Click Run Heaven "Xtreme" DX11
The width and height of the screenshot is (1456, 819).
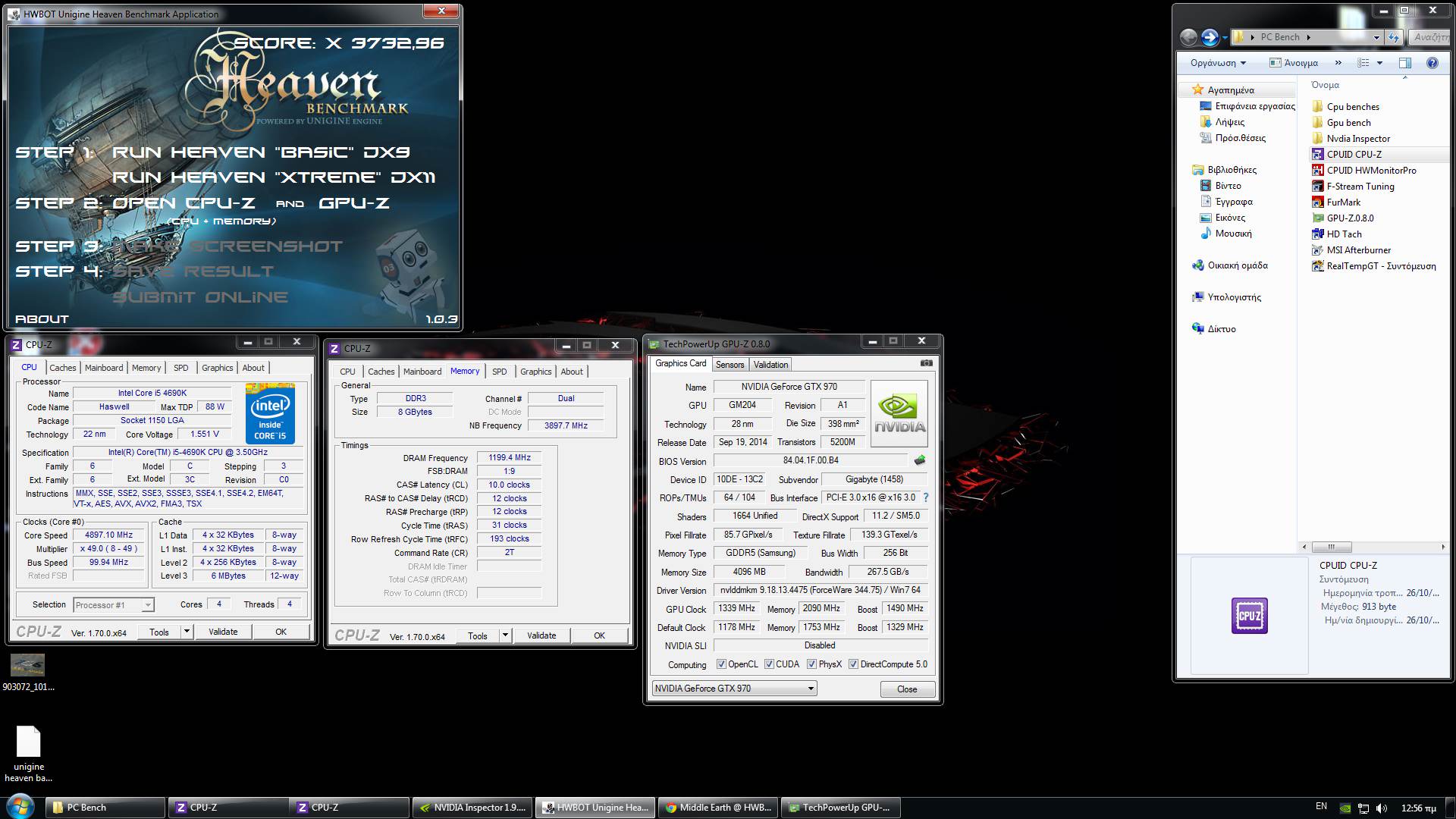coord(274,177)
